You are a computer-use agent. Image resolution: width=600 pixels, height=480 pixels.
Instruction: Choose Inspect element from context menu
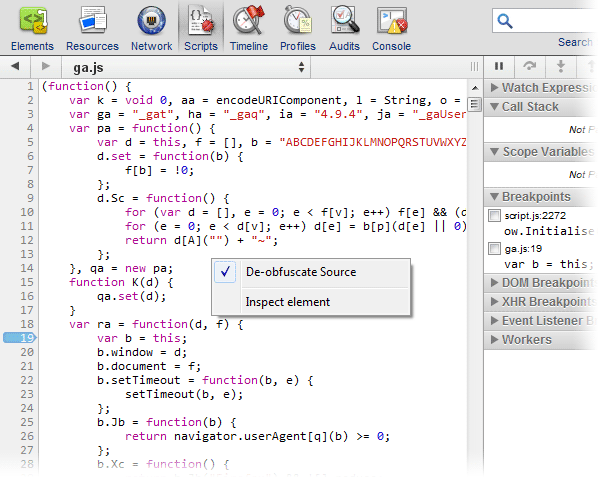(287, 302)
